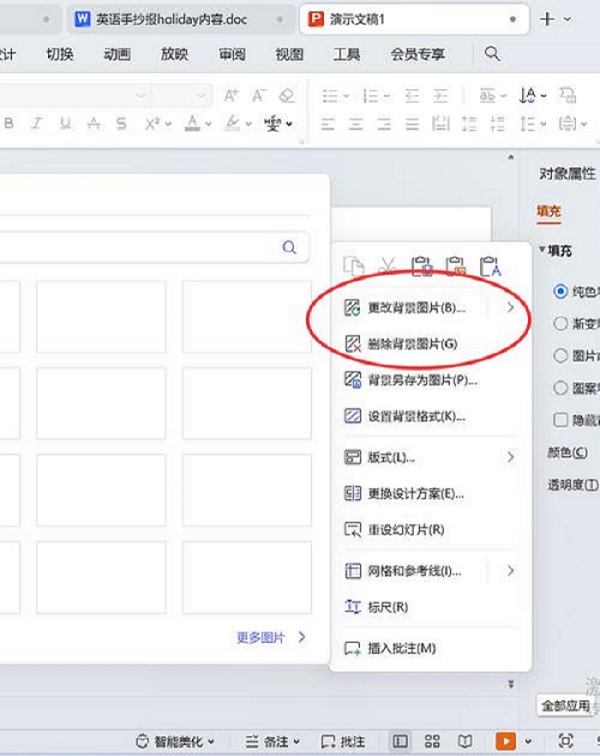
Task: Click the search magnifier in the ribbon tab row
Action: [x=492, y=54]
